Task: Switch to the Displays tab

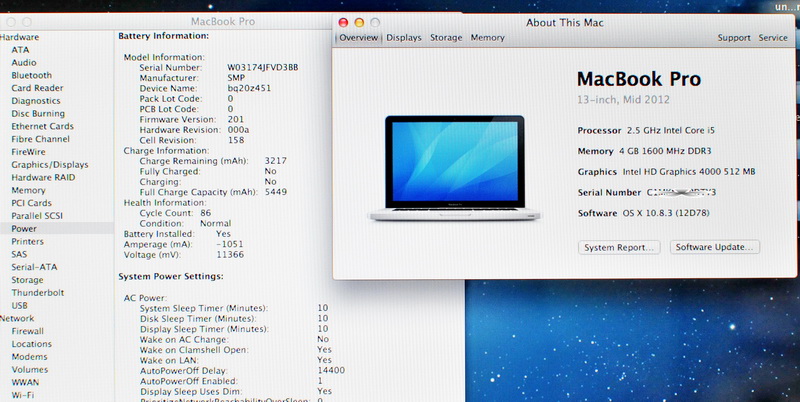Action: click(404, 38)
